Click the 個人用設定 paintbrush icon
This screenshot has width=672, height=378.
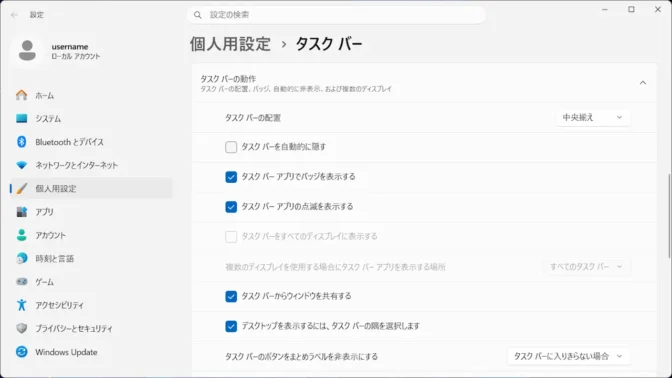click(21, 189)
